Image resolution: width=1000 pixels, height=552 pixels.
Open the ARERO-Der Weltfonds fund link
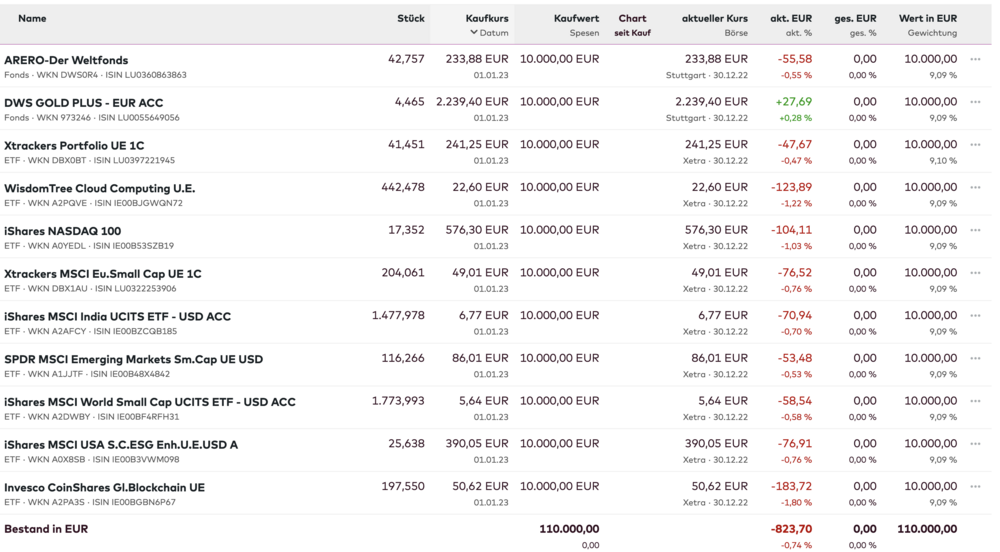tap(66, 60)
